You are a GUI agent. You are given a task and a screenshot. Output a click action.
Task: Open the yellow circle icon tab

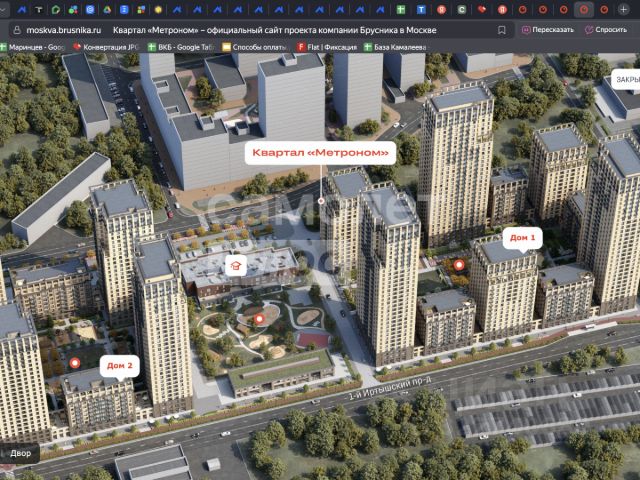click(158, 9)
